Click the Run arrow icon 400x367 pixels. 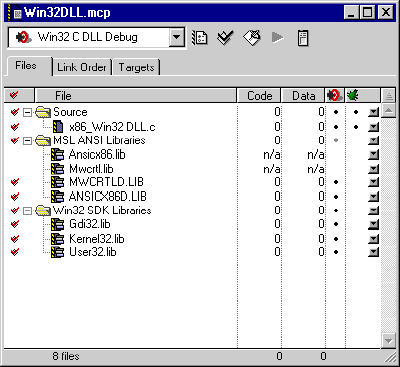coord(277,38)
